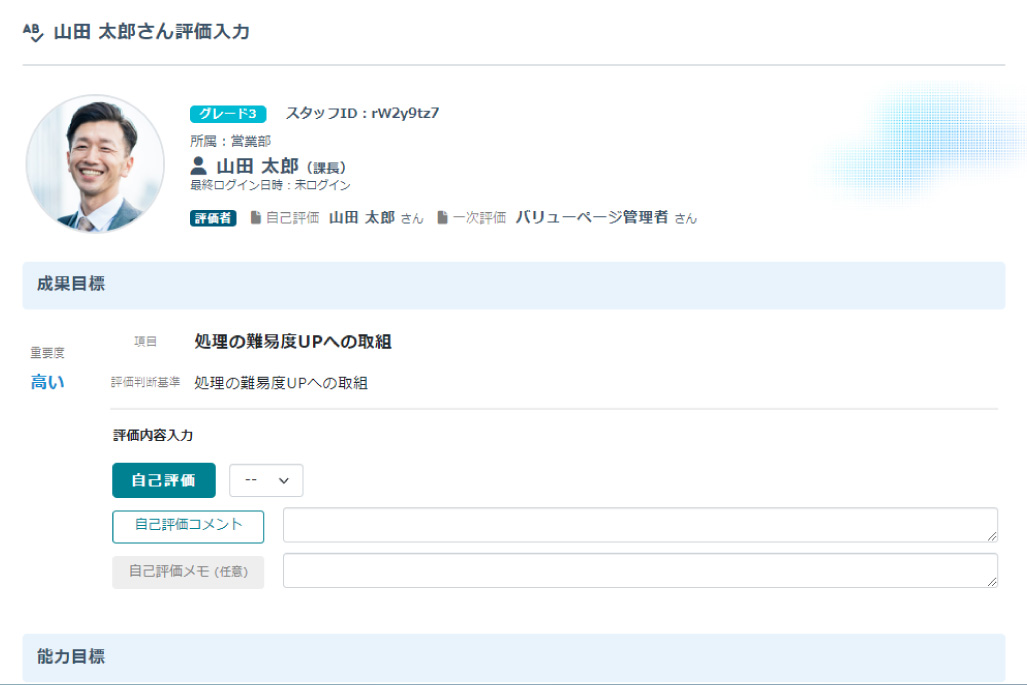The height and width of the screenshot is (685, 1027).
Task: Click resize handle of the 自己評価コメント textarea
Action: 992,536
